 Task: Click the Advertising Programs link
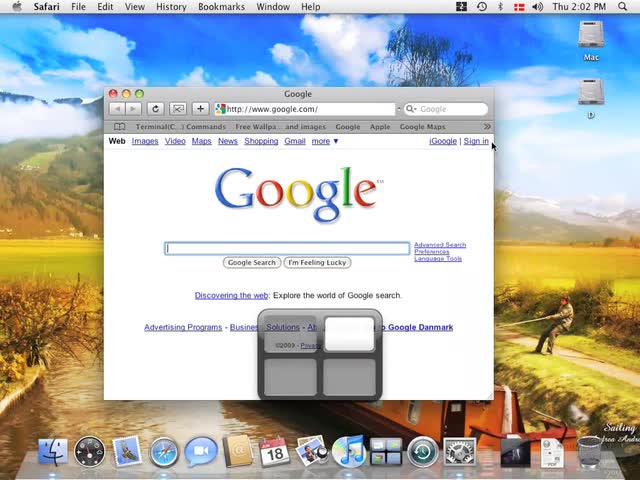click(x=183, y=327)
